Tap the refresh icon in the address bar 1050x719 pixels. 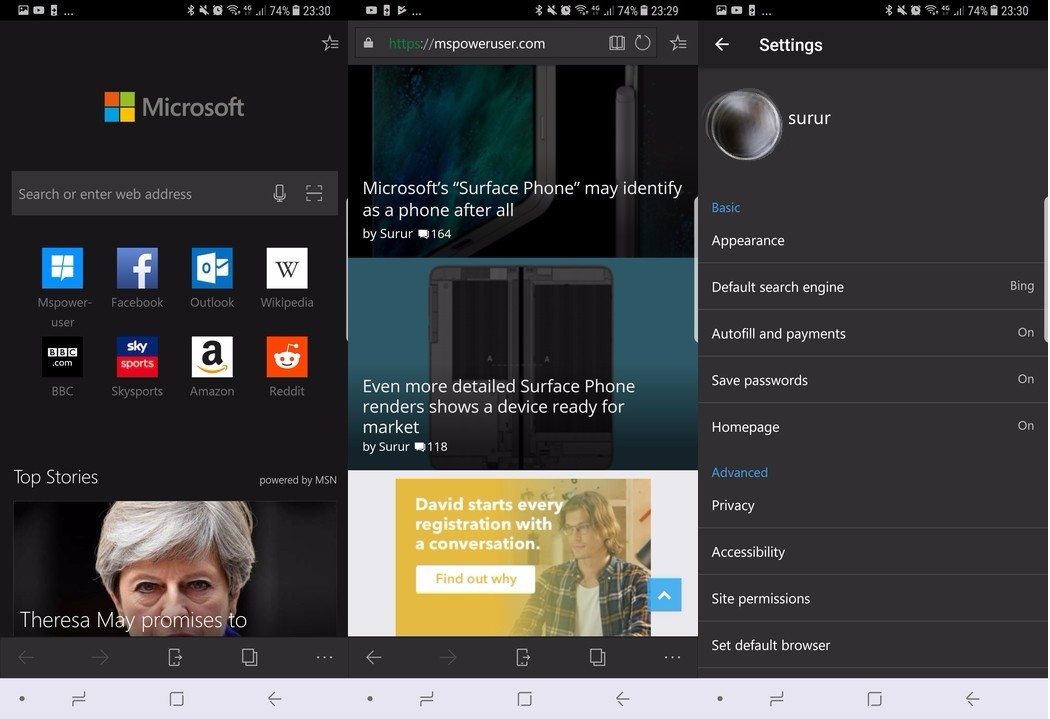click(x=642, y=43)
